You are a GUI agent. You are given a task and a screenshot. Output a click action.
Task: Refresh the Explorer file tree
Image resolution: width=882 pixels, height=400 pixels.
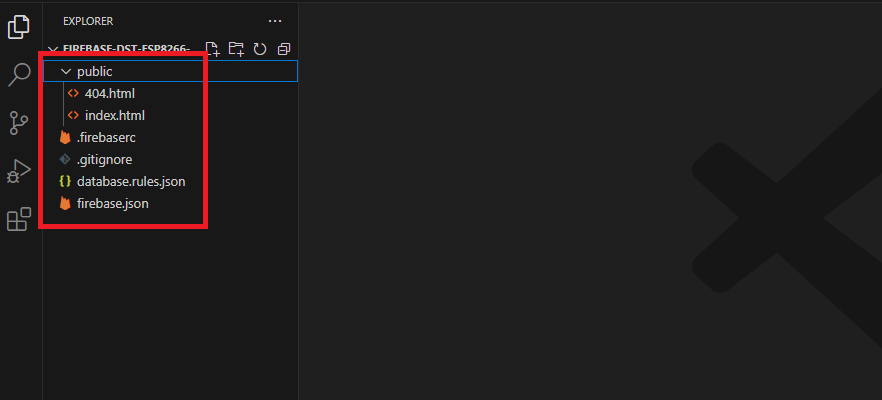coord(260,49)
